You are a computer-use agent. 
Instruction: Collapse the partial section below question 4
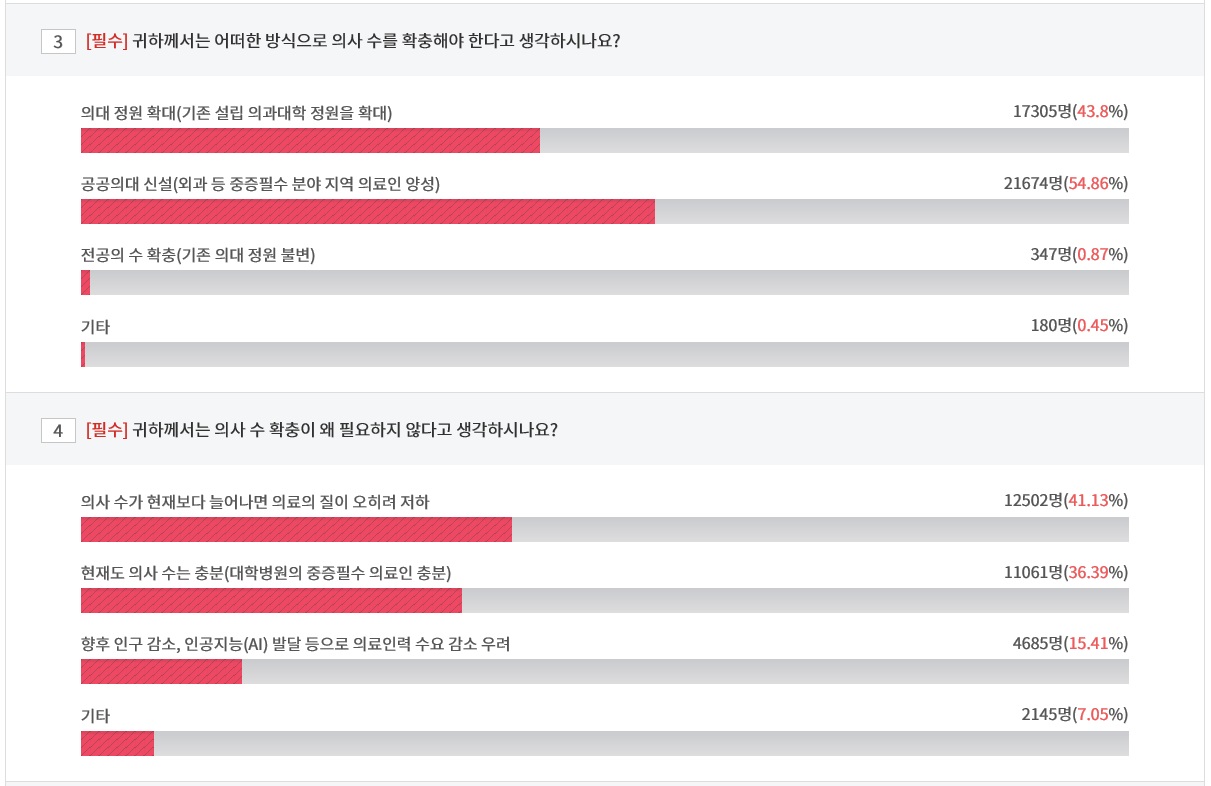[600, 782]
